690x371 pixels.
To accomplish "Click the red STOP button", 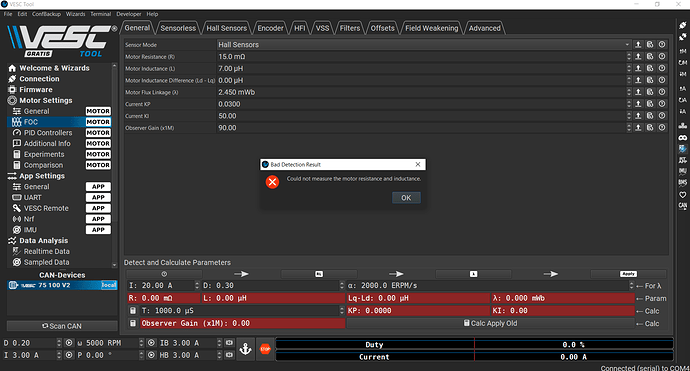I will tap(265, 349).
